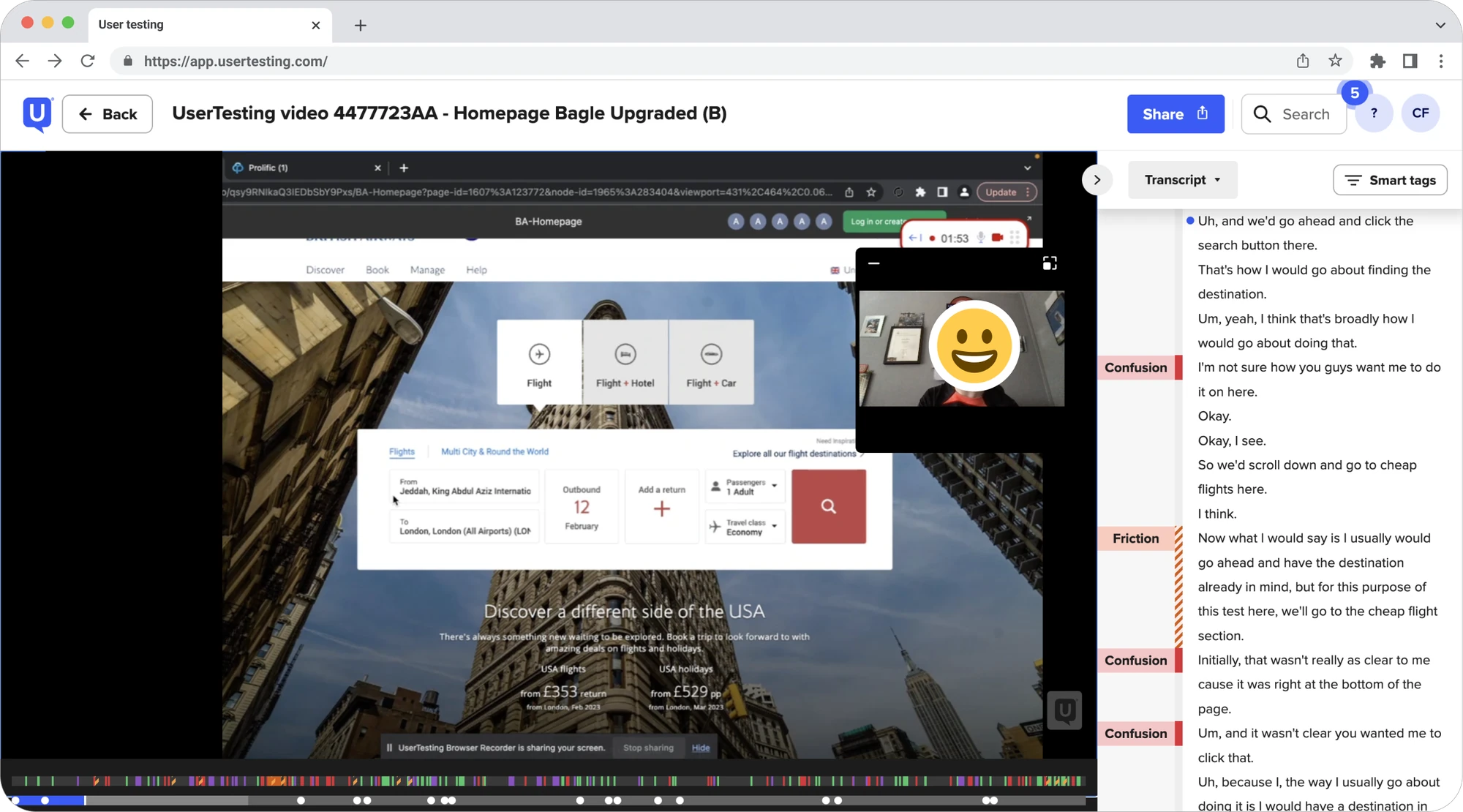Open the Smart tags filter
Image resolution: width=1463 pixels, height=812 pixels.
click(x=1390, y=180)
